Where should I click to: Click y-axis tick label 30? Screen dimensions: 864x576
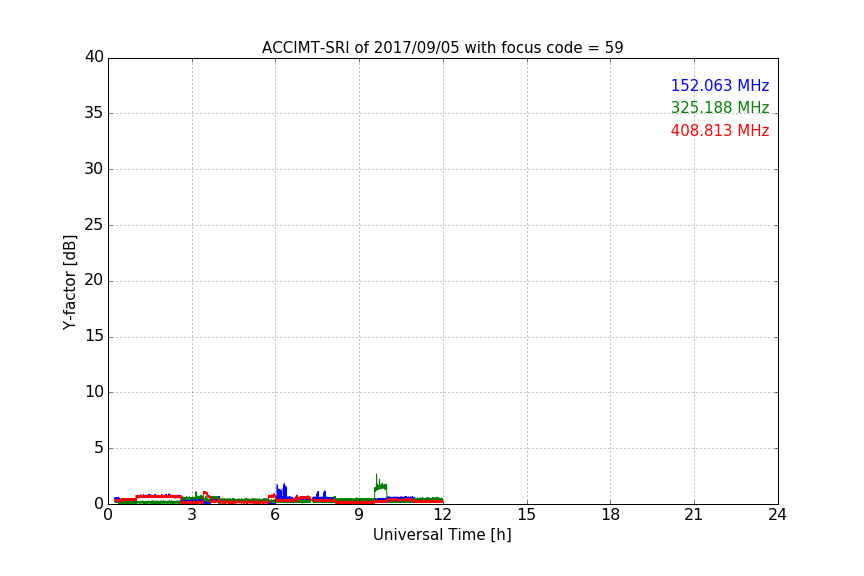(x=94, y=169)
